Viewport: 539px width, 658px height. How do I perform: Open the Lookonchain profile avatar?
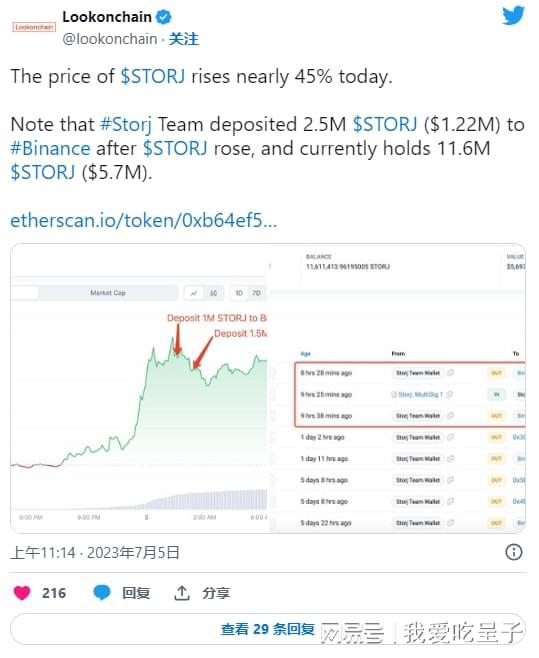[34, 27]
